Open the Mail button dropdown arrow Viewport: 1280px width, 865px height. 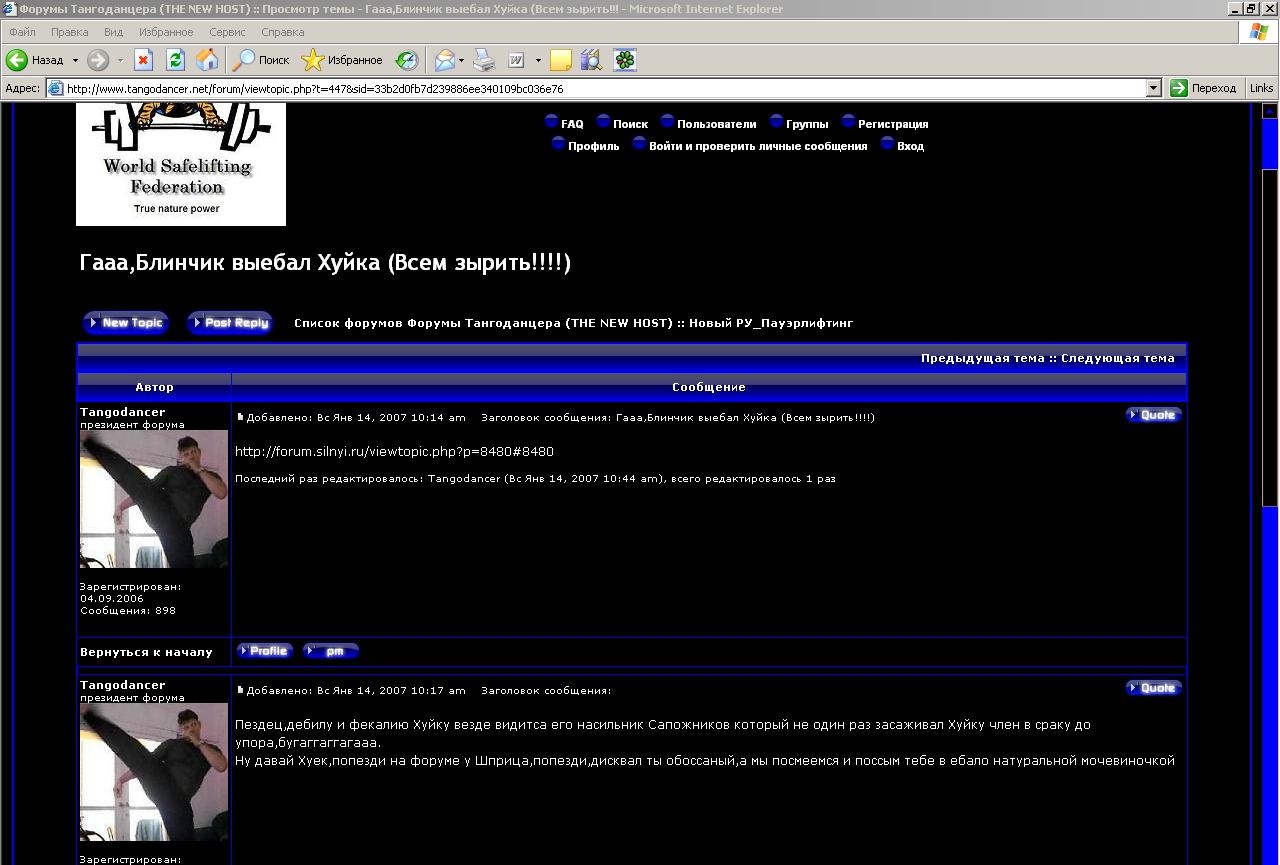click(461, 60)
